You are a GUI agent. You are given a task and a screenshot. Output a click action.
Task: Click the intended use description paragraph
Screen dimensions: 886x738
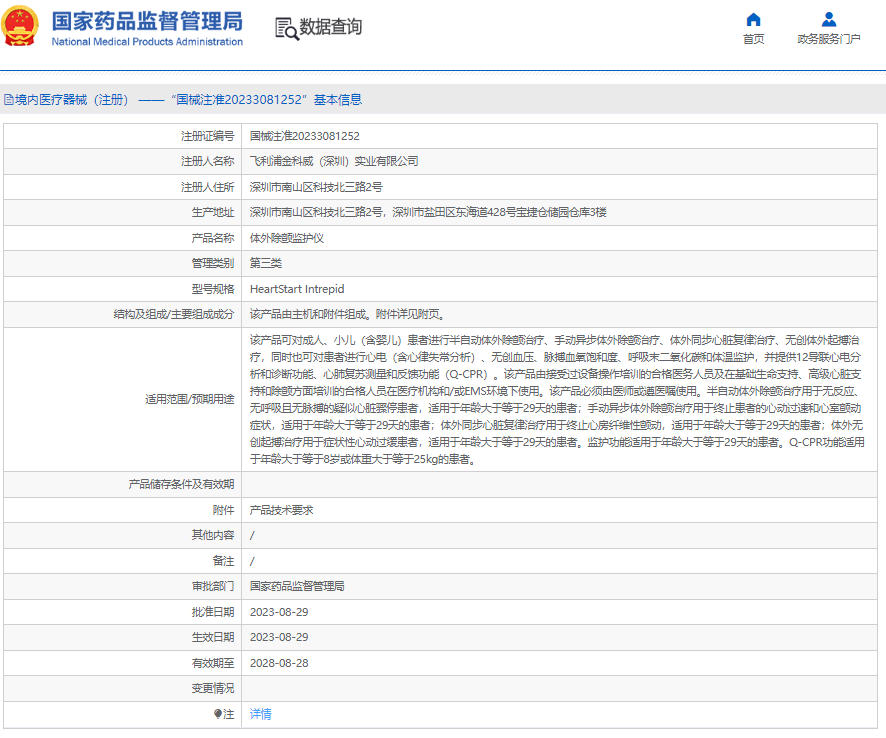click(557, 400)
